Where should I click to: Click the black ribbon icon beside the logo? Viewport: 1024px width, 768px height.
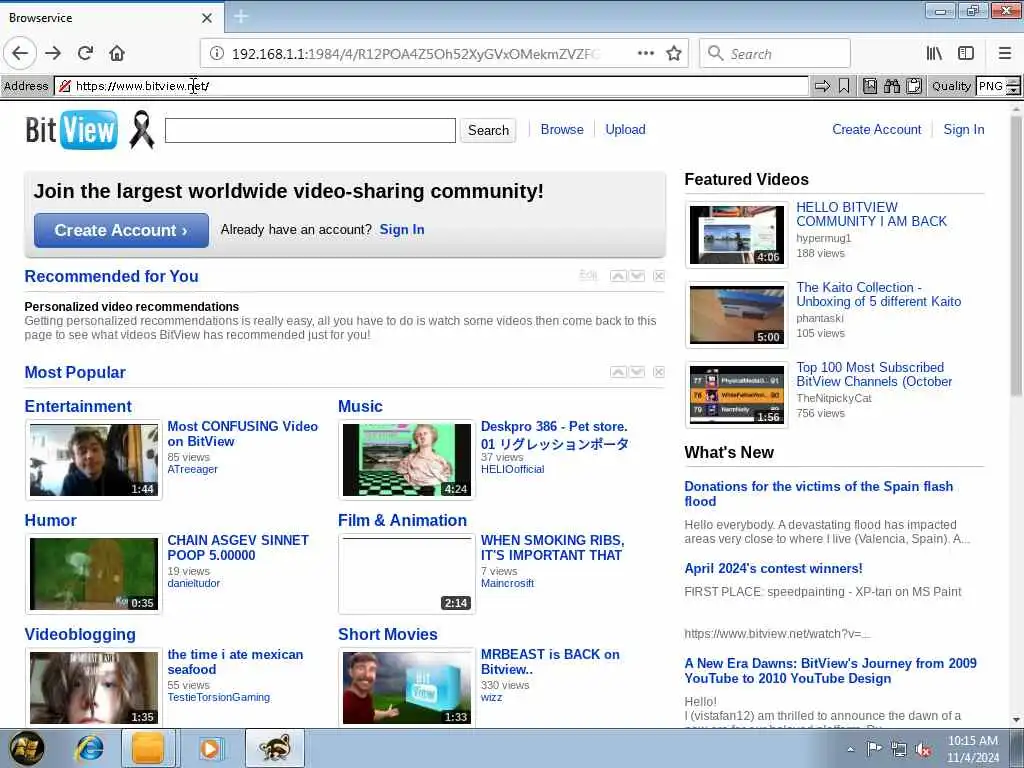[142, 130]
